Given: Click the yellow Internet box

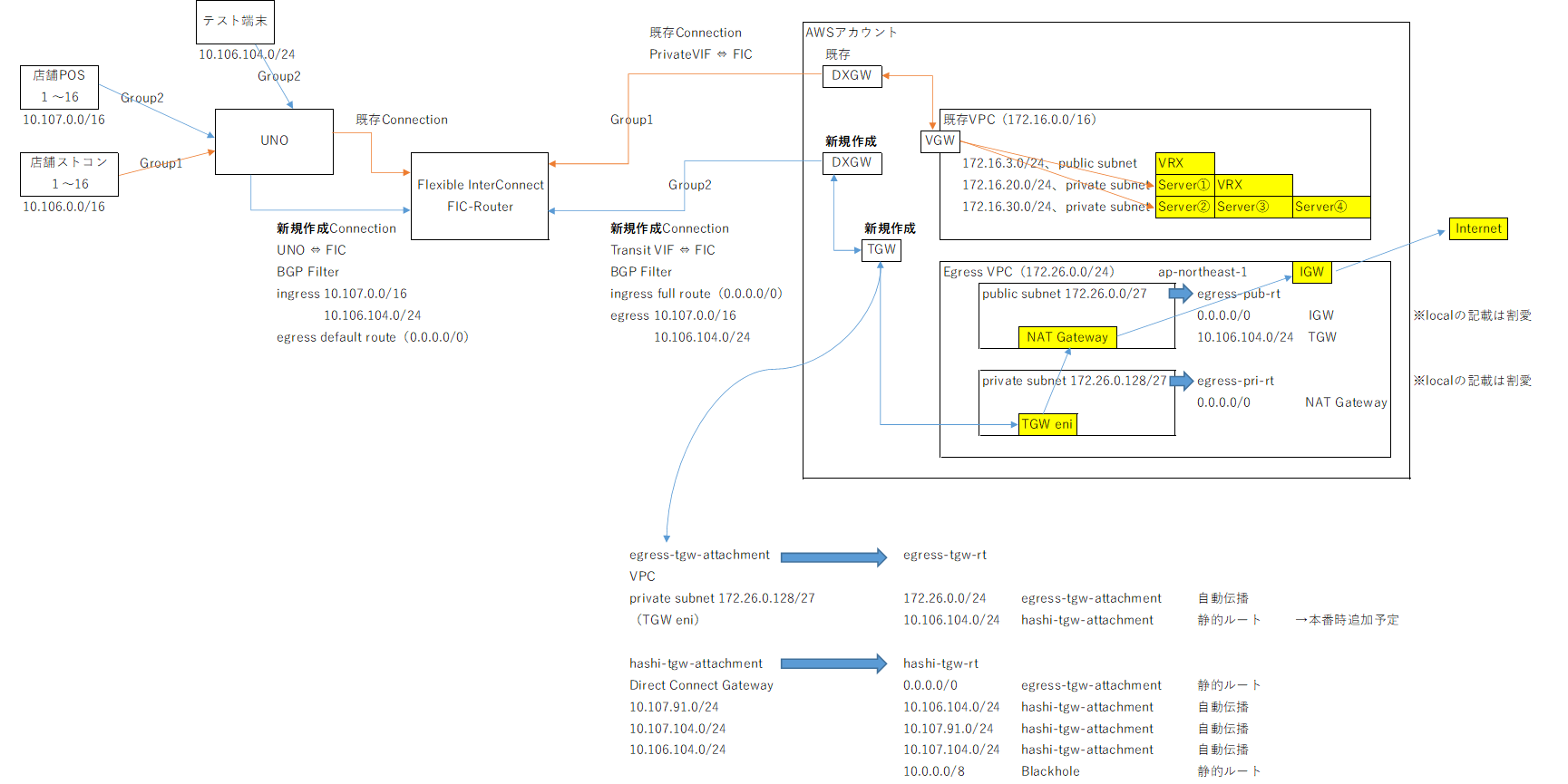Looking at the screenshot, I should (1478, 228).
